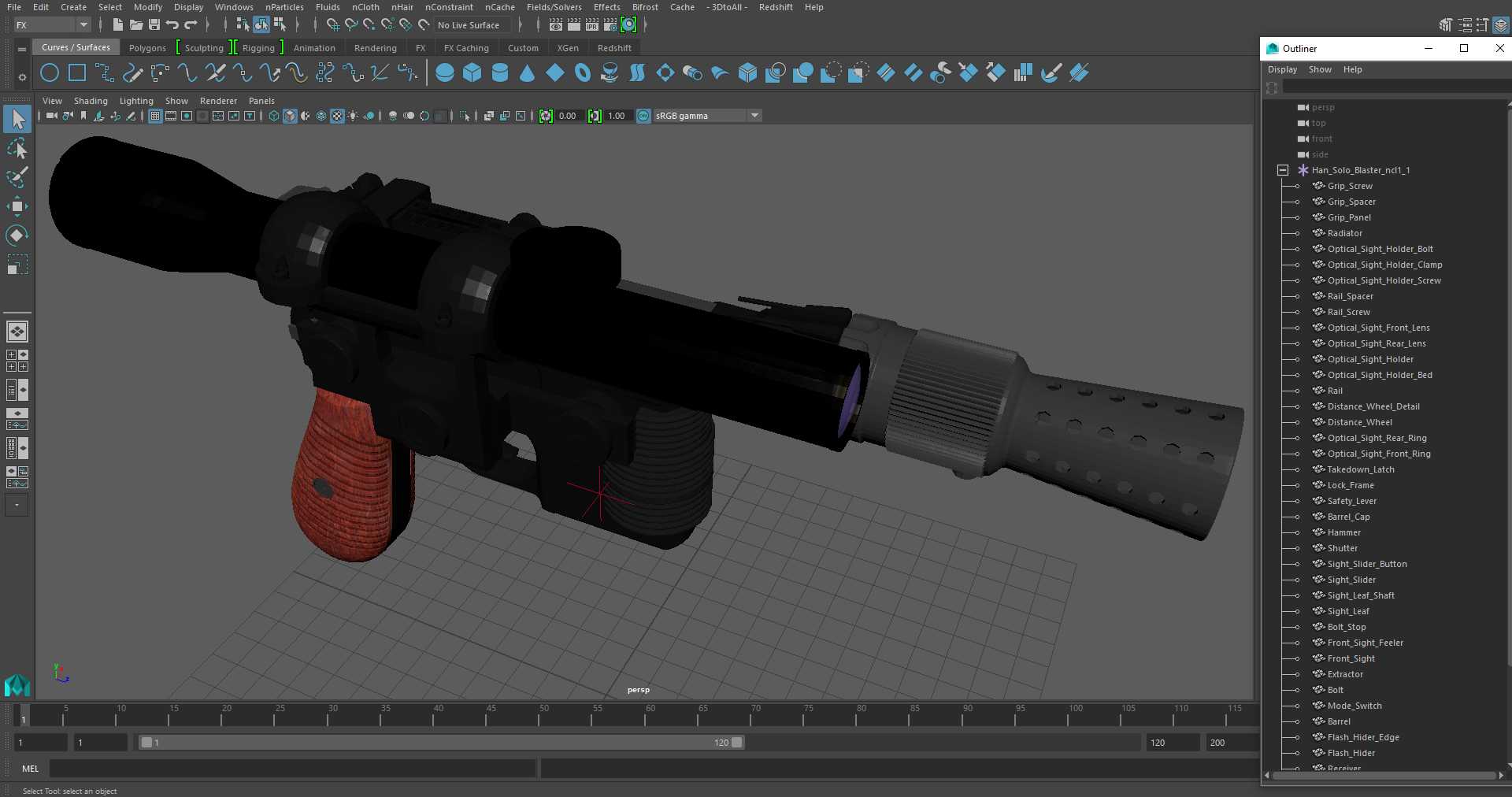Open the viewport Shading menu
The image size is (1512, 797).
pyautogui.click(x=91, y=101)
